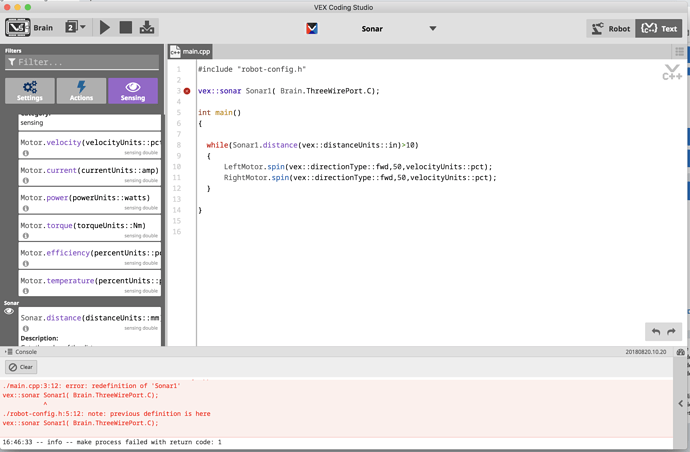The width and height of the screenshot is (690, 452).
Task: Click the make process failed message
Action: click(x=112, y=441)
